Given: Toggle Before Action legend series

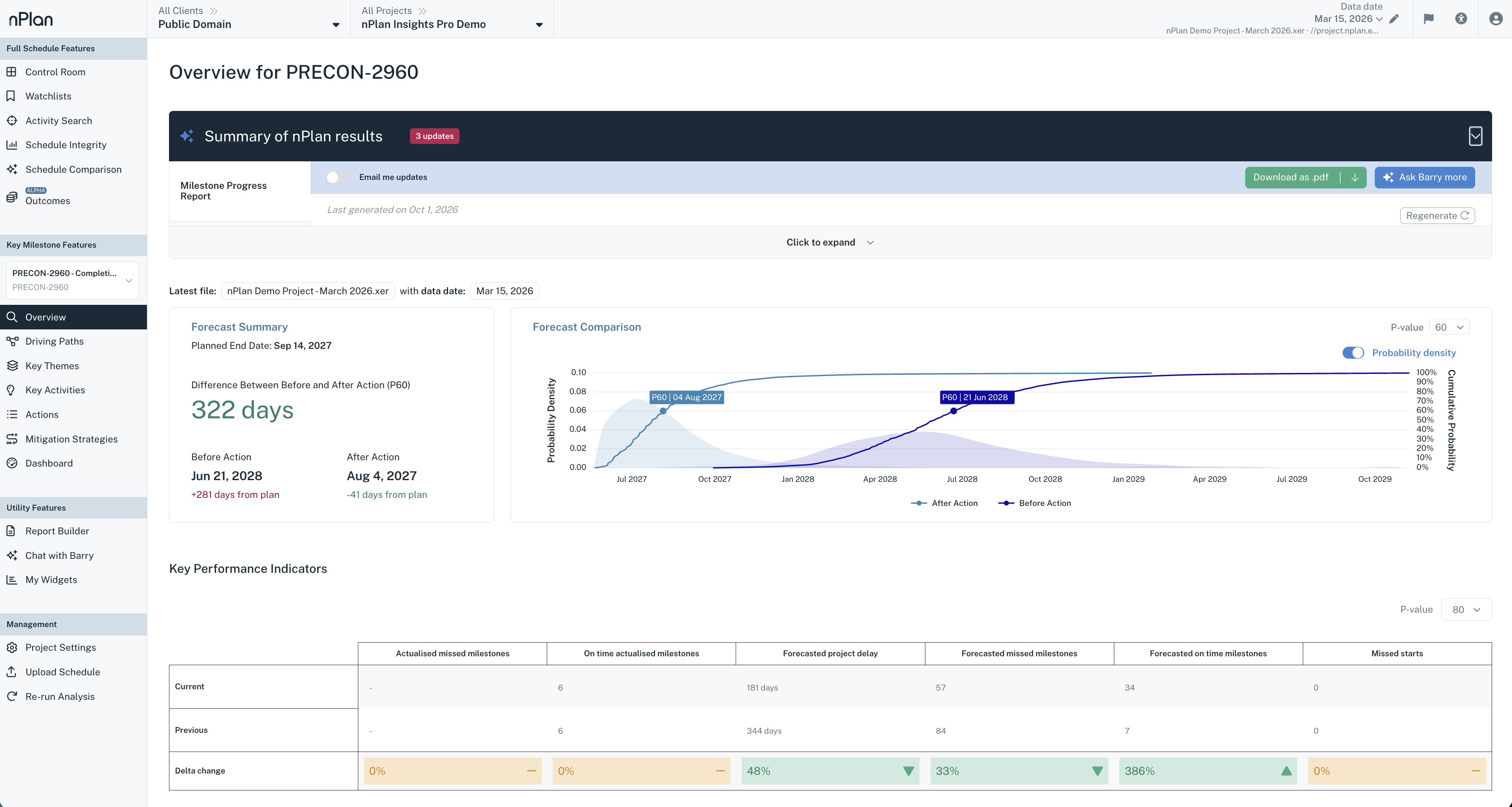Looking at the screenshot, I should (1034, 503).
